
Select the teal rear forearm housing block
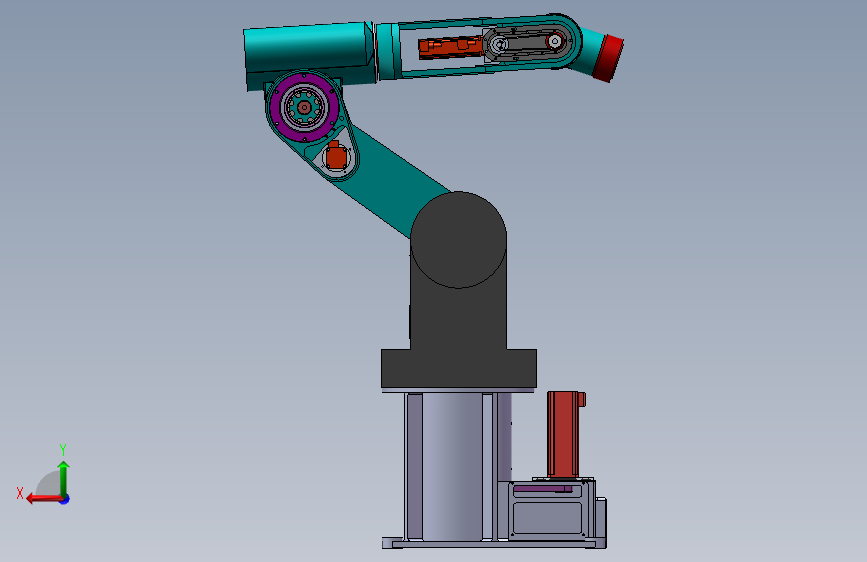click(x=309, y=55)
